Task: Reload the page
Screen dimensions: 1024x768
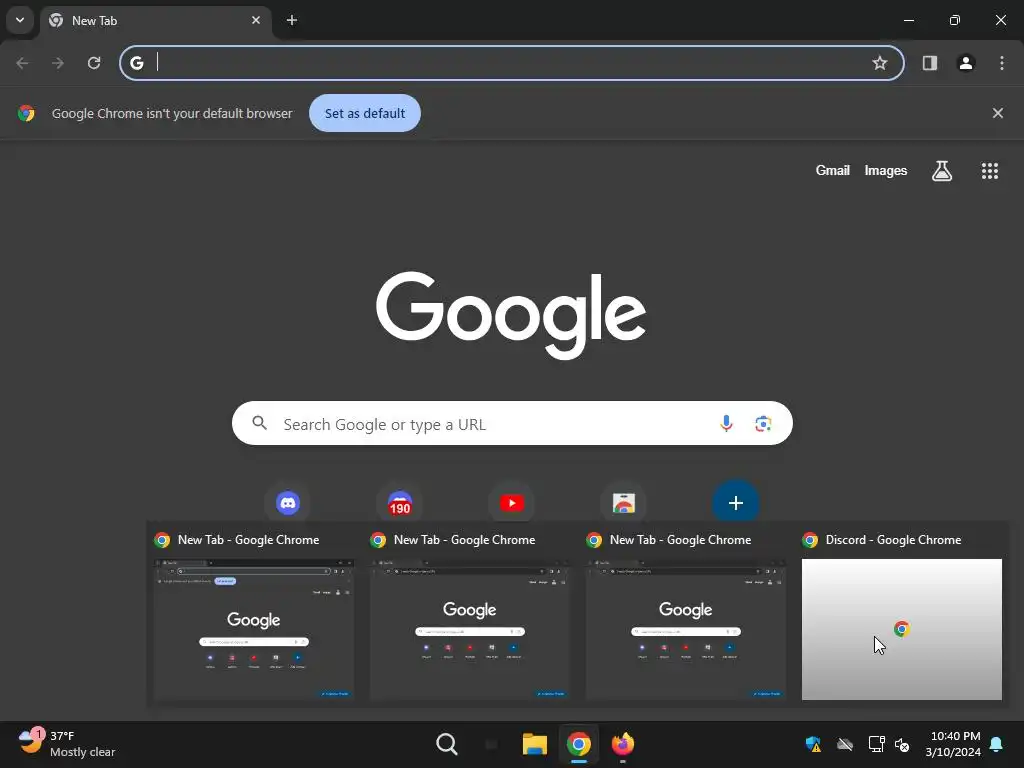Action: click(x=94, y=63)
